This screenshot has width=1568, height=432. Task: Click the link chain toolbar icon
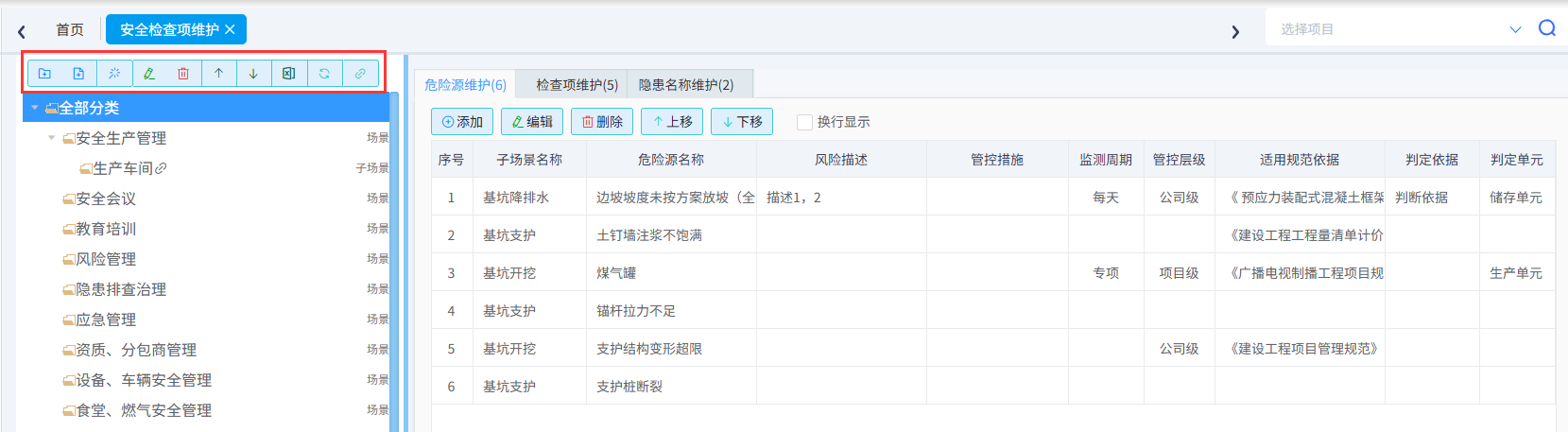point(360,73)
